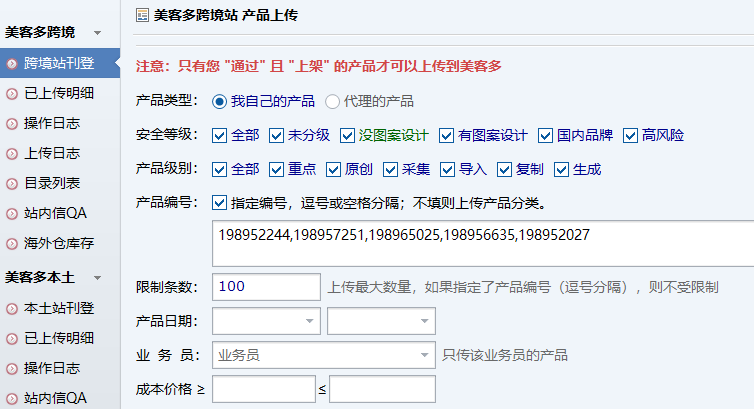Click the 限制条数 field showing 100
The width and height of the screenshot is (754, 409).
(266, 287)
